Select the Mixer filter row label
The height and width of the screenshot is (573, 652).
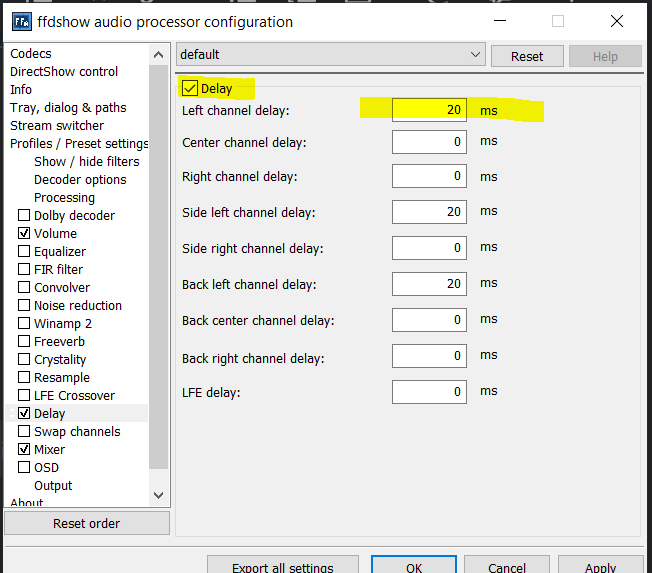pos(49,450)
